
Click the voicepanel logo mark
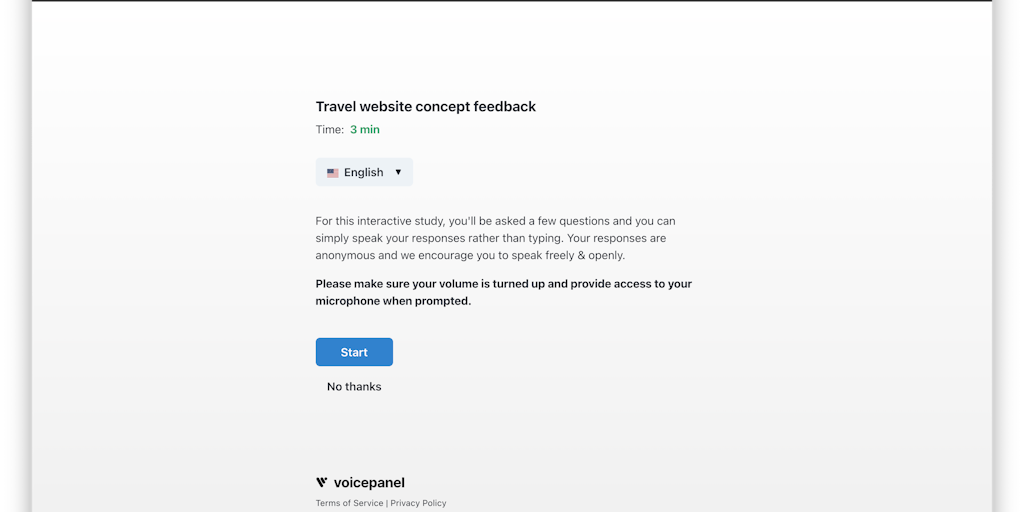[321, 483]
